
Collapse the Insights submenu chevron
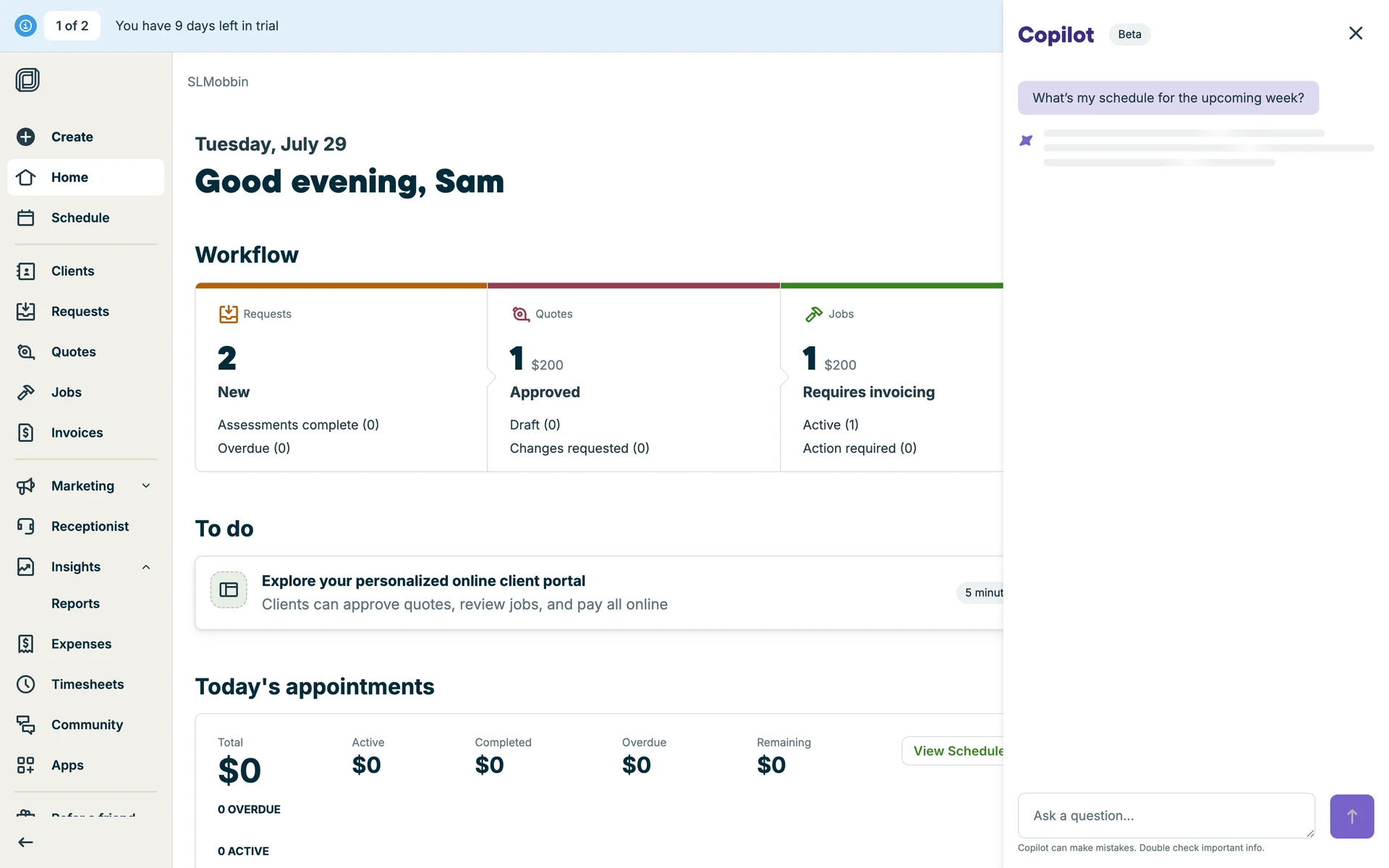146,567
